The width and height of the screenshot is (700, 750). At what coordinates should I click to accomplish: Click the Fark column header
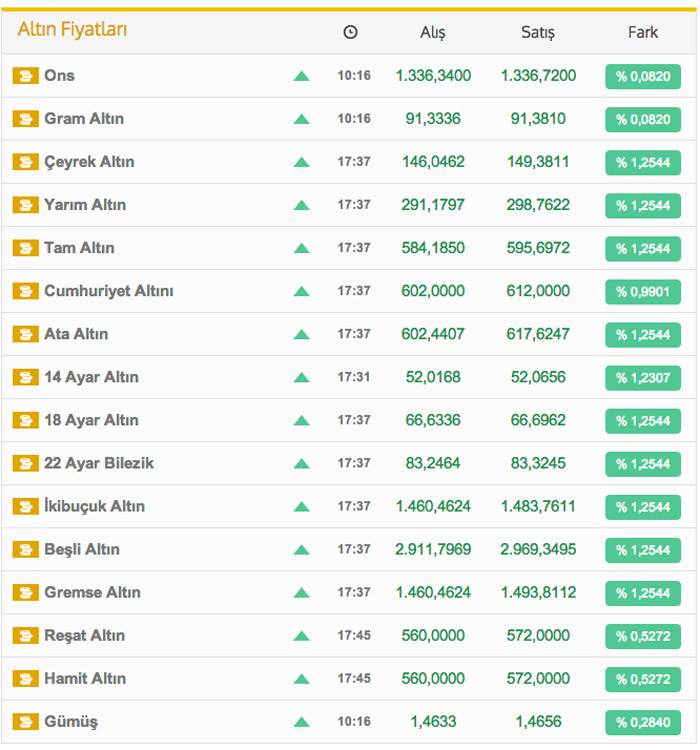pyautogui.click(x=643, y=33)
